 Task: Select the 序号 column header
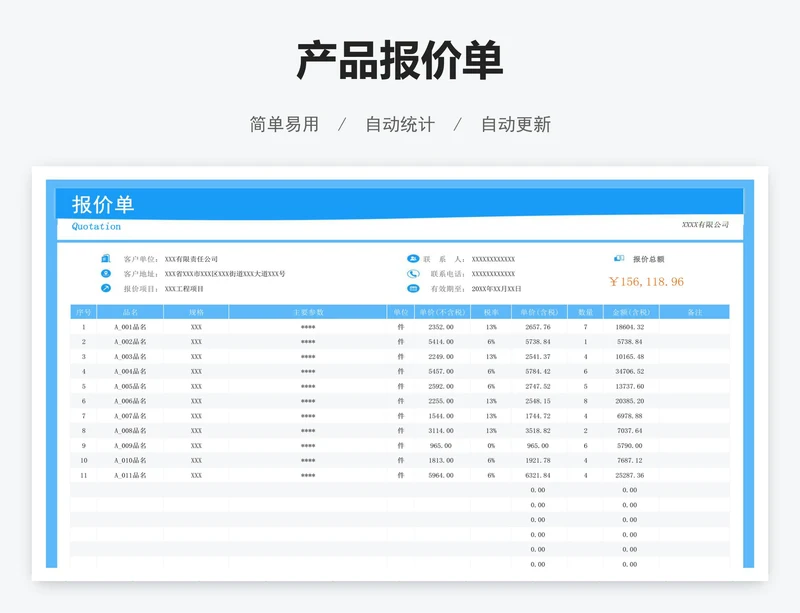coord(83,312)
